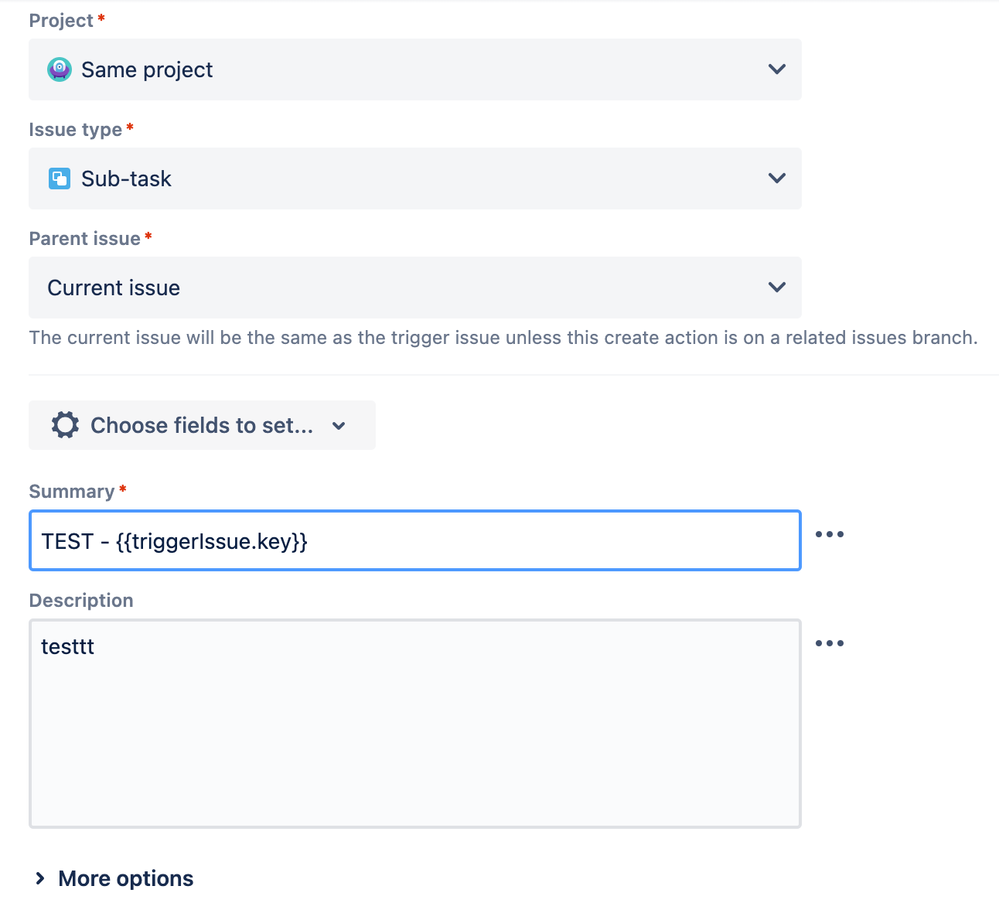Click the Project dropdown chevron arrow
Viewport: 999px width, 906px height.
click(776, 70)
